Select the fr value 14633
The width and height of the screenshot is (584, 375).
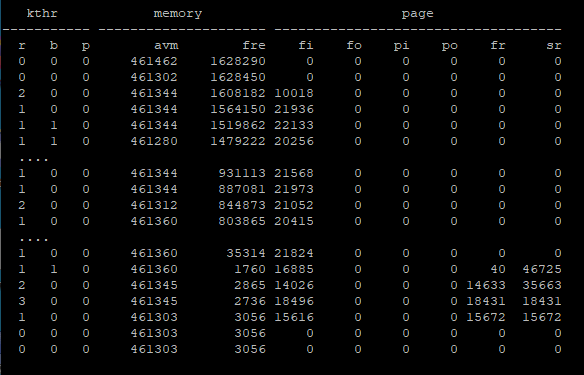[x=486, y=286]
